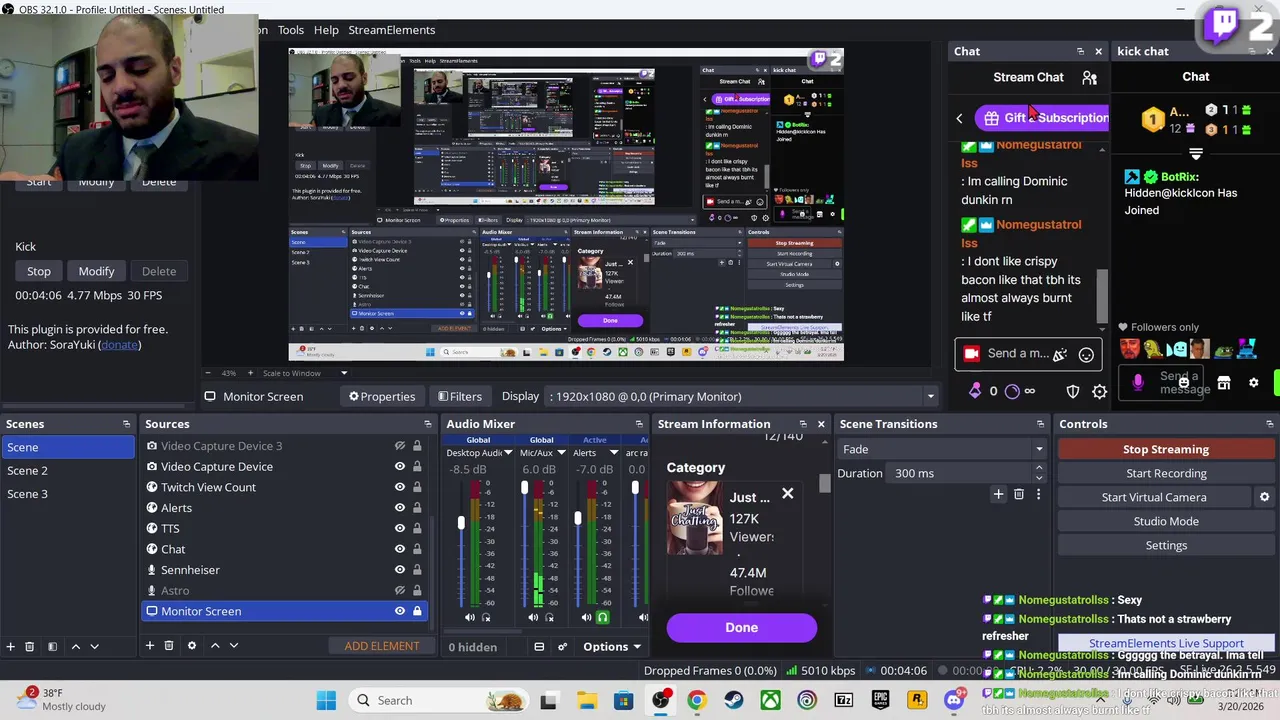The height and width of the screenshot is (720, 1280).
Task: Open the Audio Mixer advanced properties gears icon
Action: tap(562, 647)
